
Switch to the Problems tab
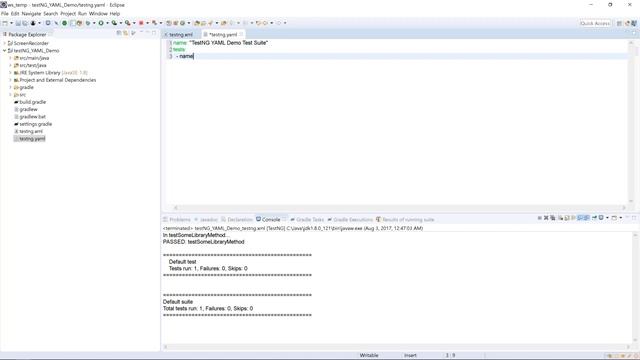(177, 220)
